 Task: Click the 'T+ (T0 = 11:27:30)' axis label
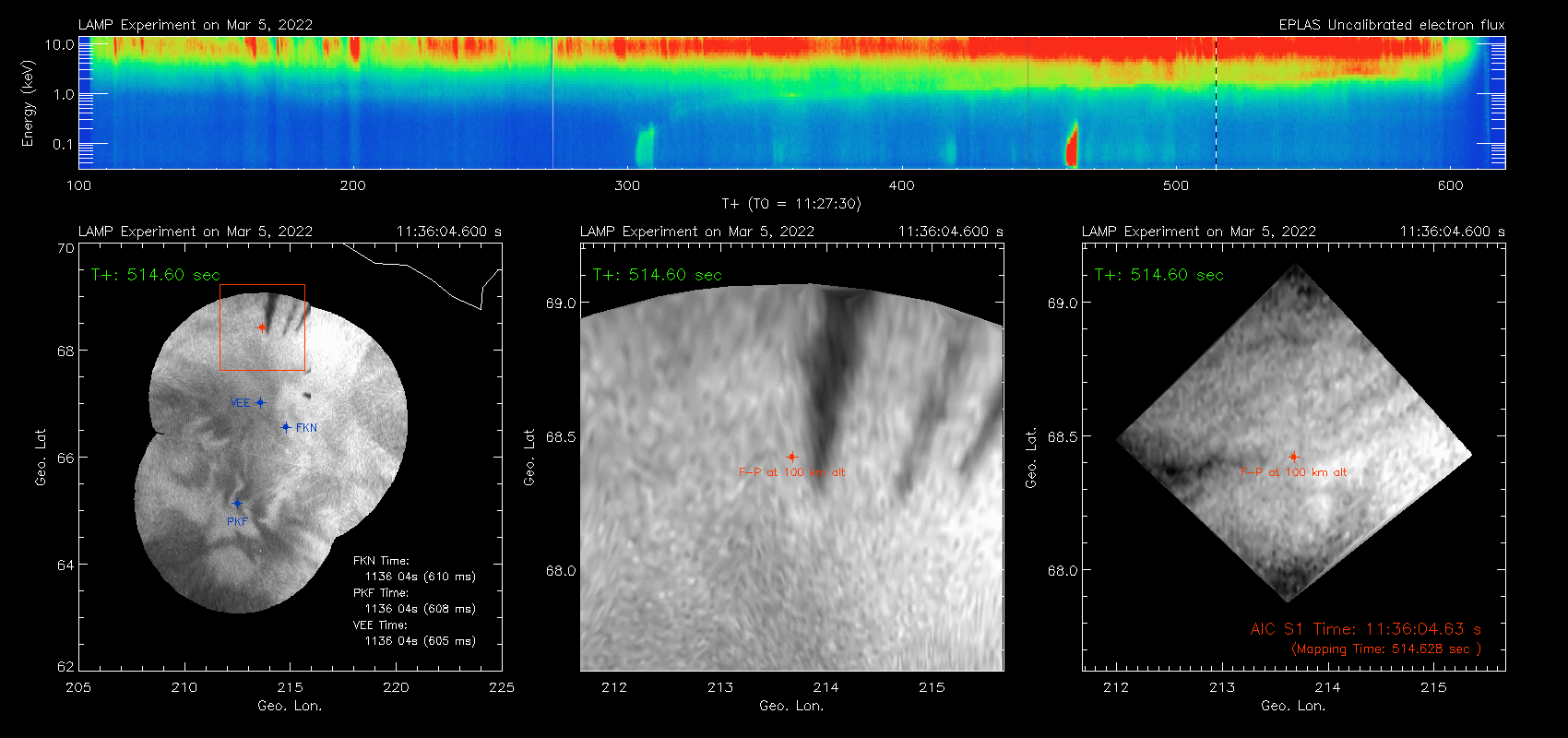(791, 204)
